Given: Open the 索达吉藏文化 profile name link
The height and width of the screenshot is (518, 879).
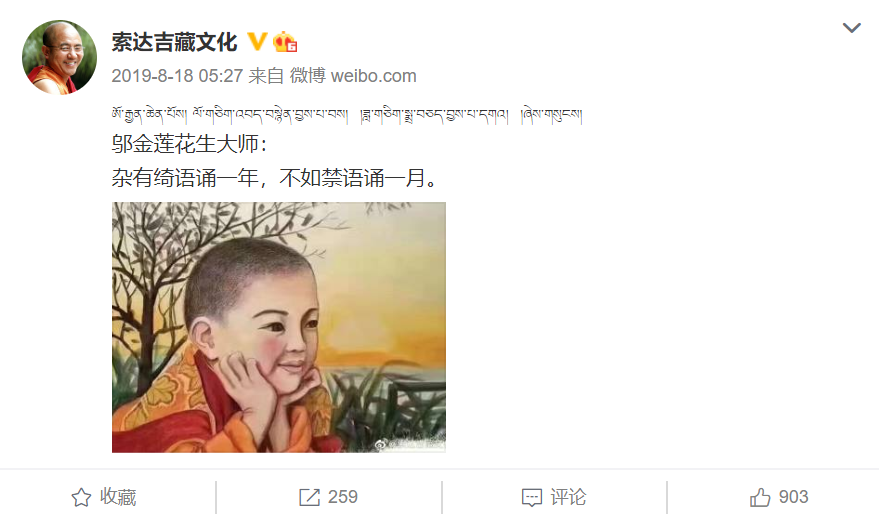Looking at the screenshot, I should pyautogui.click(x=174, y=42).
